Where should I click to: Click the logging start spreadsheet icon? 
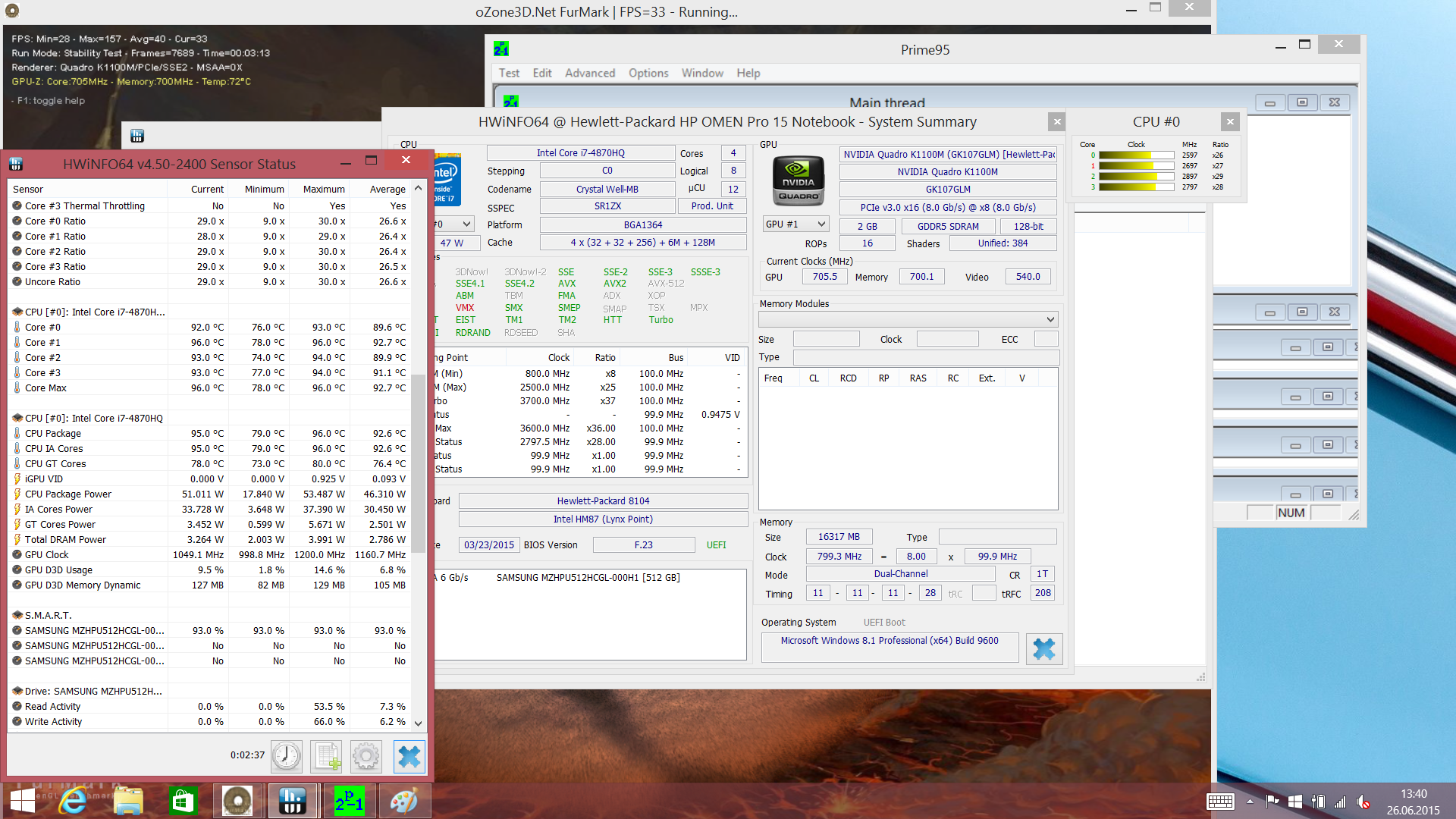click(x=327, y=756)
